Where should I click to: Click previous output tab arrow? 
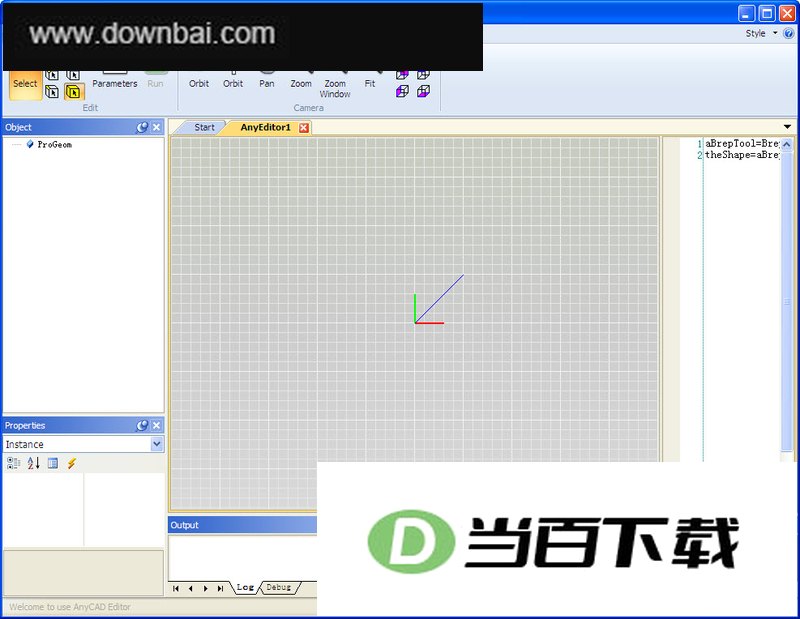coord(191,588)
